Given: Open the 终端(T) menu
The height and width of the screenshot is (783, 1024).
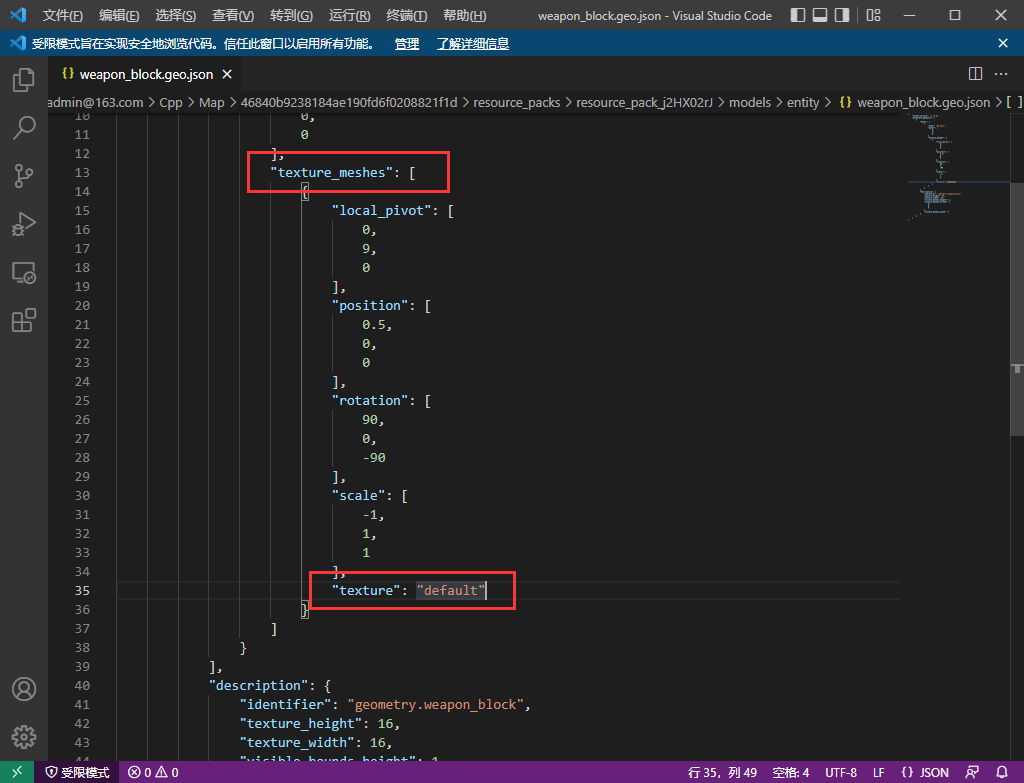Looking at the screenshot, I should tap(406, 16).
